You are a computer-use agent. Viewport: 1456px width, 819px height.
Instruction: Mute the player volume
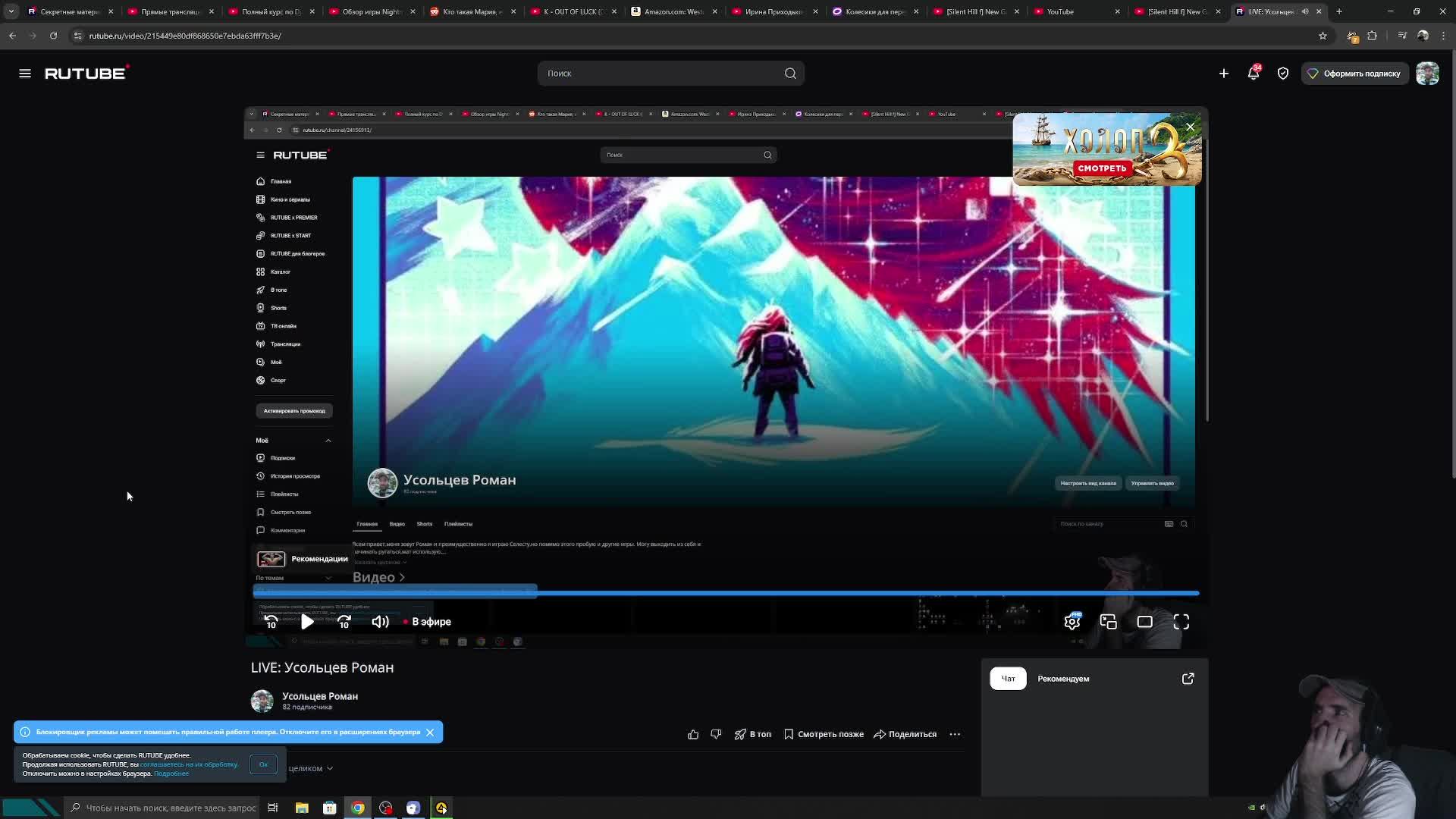380,622
